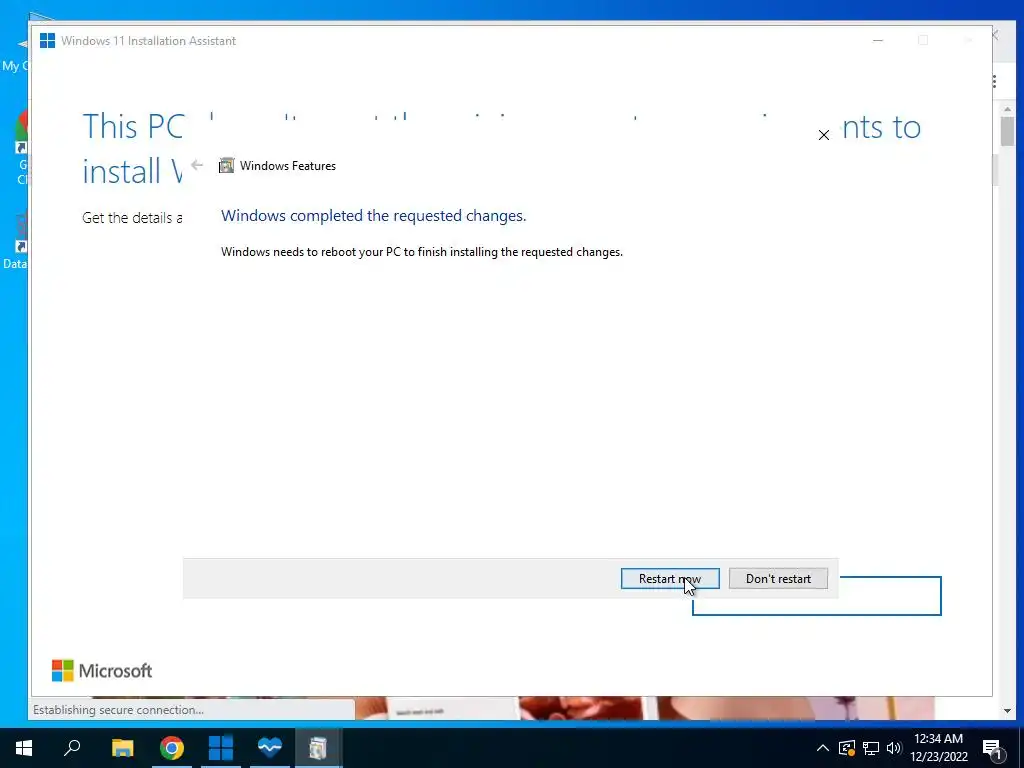The width and height of the screenshot is (1024, 768).
Task: Click the Windows 11 Installation Assistant logo
Action: [47, 40]
